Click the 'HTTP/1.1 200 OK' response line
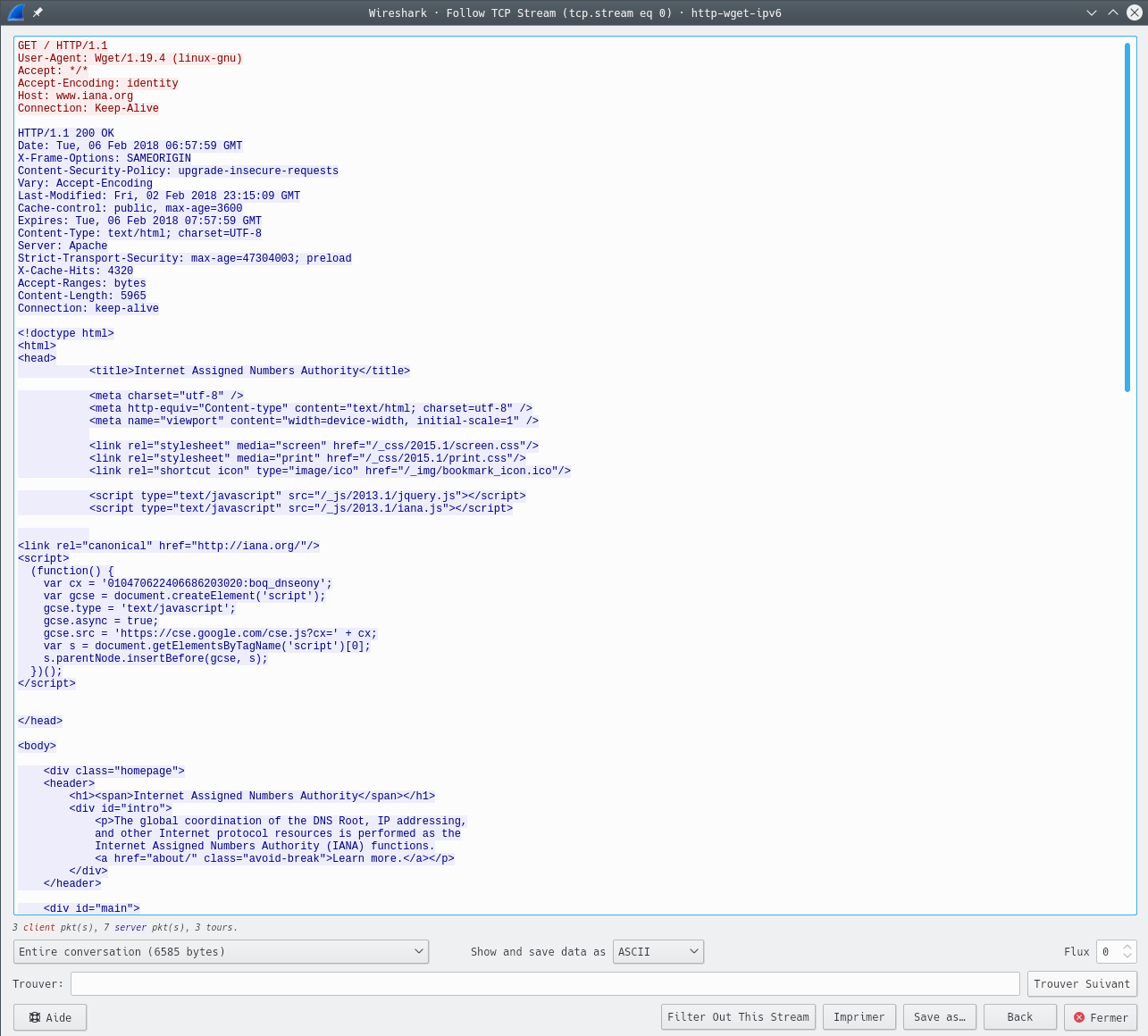 coord(66,133)
